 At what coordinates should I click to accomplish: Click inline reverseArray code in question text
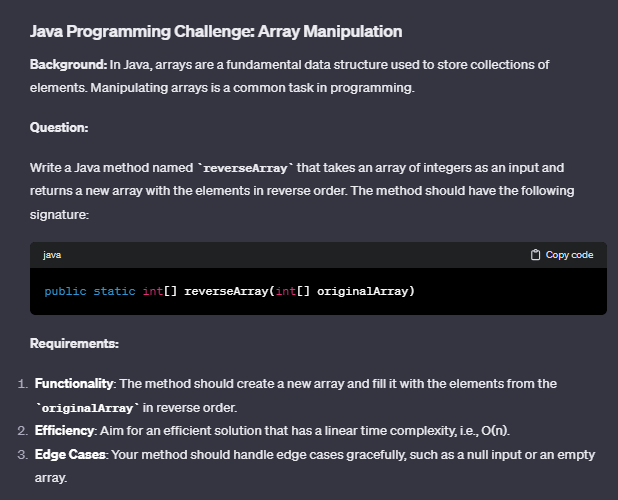pos(246,168)
